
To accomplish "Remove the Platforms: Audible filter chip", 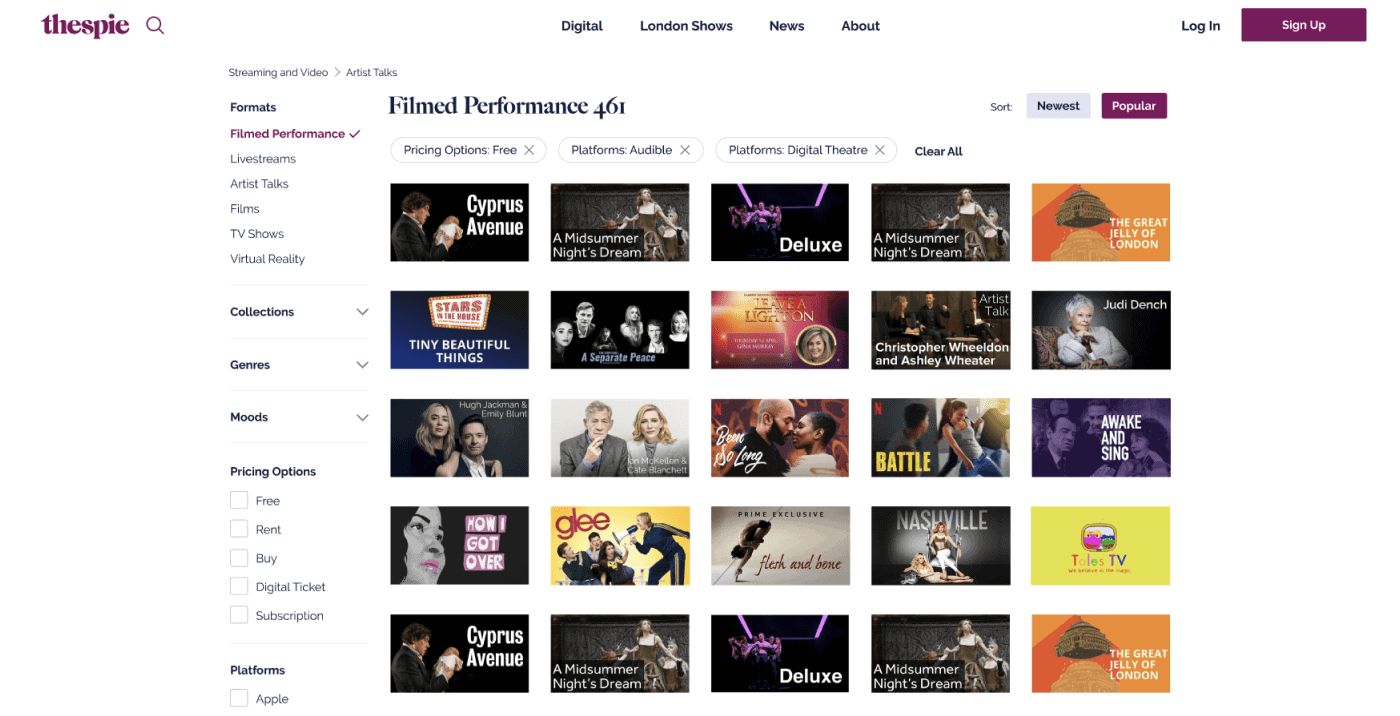I will point(685,150).
